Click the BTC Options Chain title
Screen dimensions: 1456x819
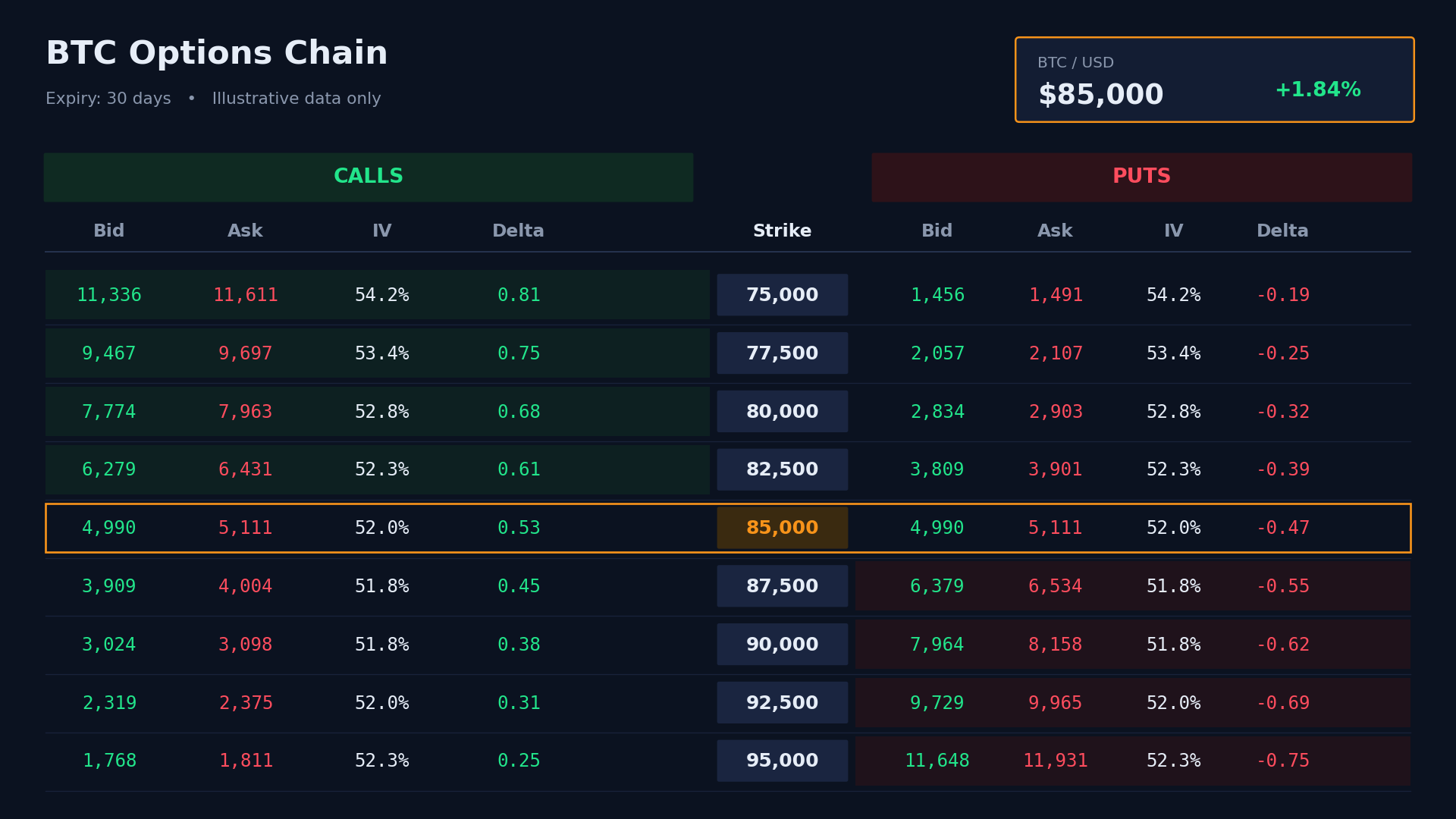[x=217, y=54]
